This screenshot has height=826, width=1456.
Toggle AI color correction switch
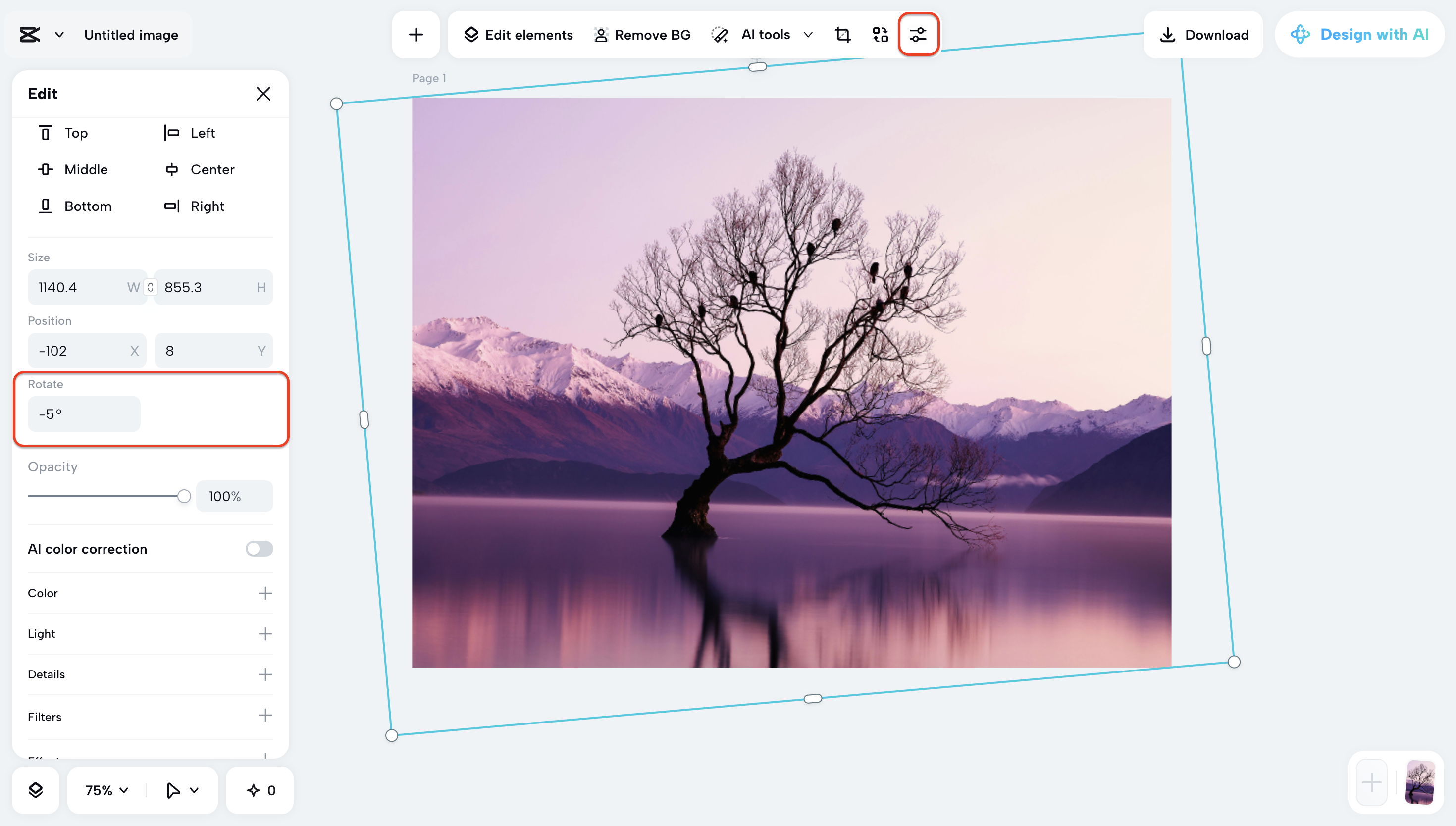pyautogui.click(x=259, y=549)
